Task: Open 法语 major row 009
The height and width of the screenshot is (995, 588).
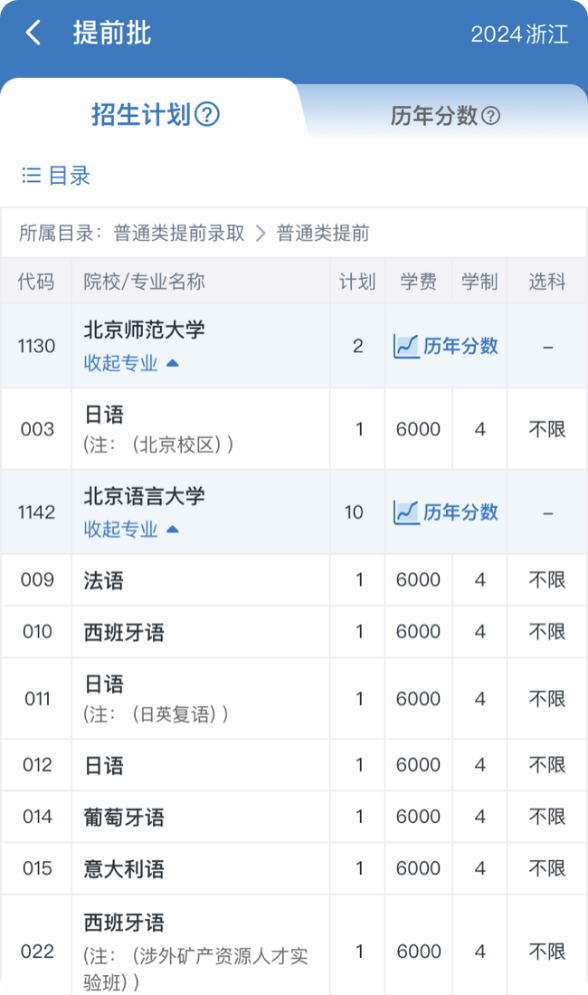Action: click(x=294, y=580)
